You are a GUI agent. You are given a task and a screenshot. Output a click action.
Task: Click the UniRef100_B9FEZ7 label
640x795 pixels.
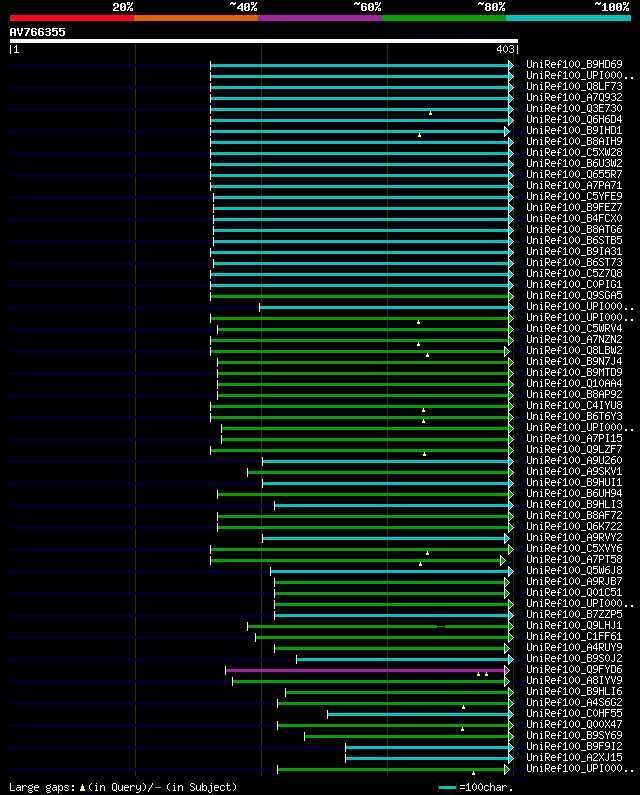pyautogui.click(x=574, y=207)
